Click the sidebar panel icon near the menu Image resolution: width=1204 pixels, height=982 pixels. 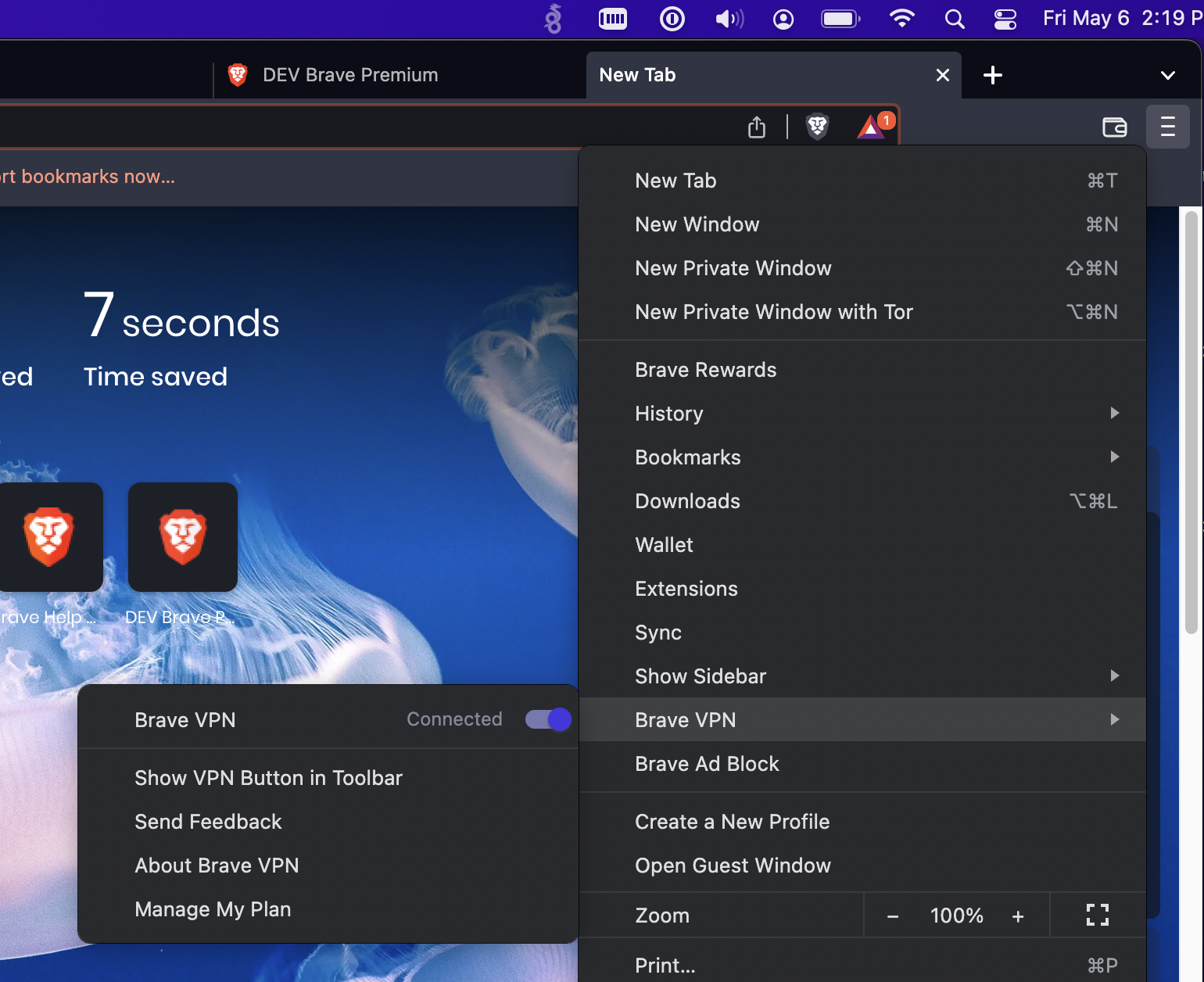[1115, 126]
